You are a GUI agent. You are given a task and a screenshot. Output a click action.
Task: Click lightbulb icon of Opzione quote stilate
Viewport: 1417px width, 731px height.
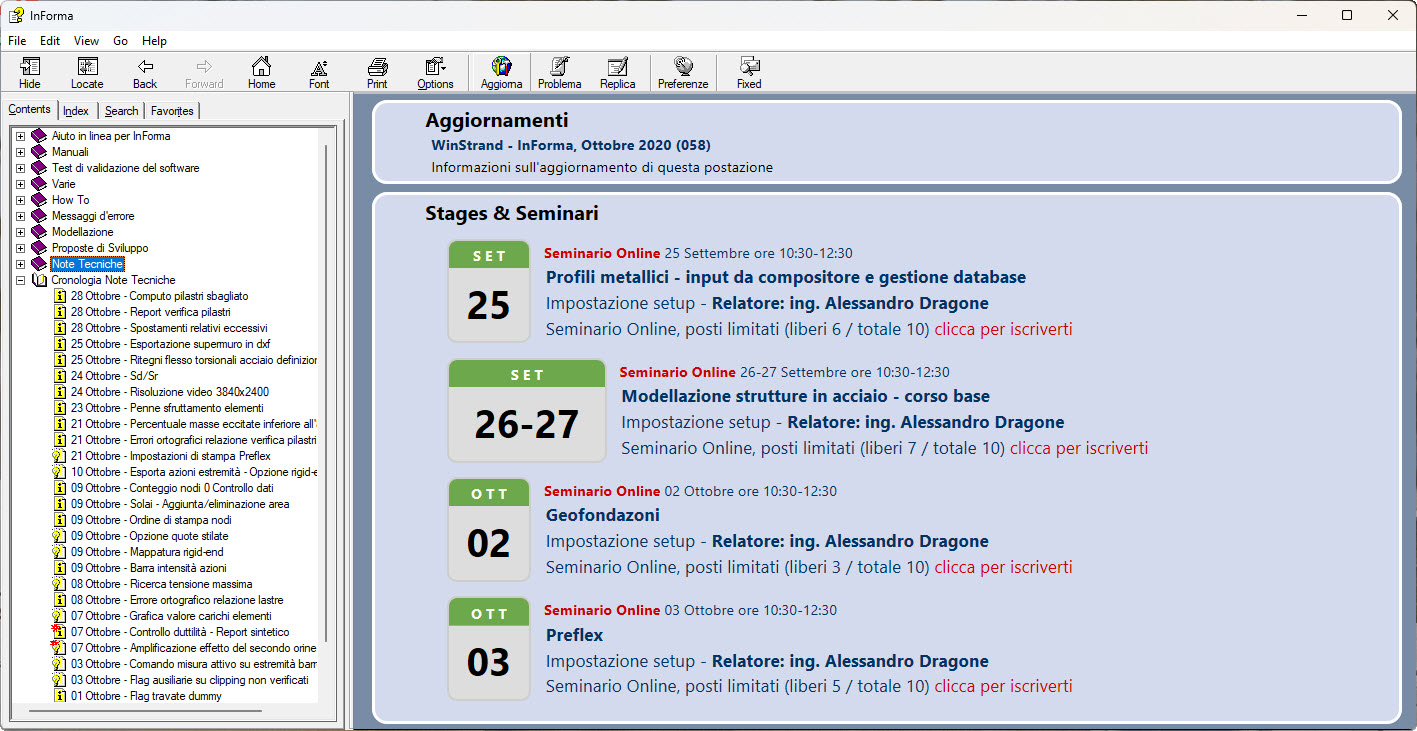(x=59, y=536)
